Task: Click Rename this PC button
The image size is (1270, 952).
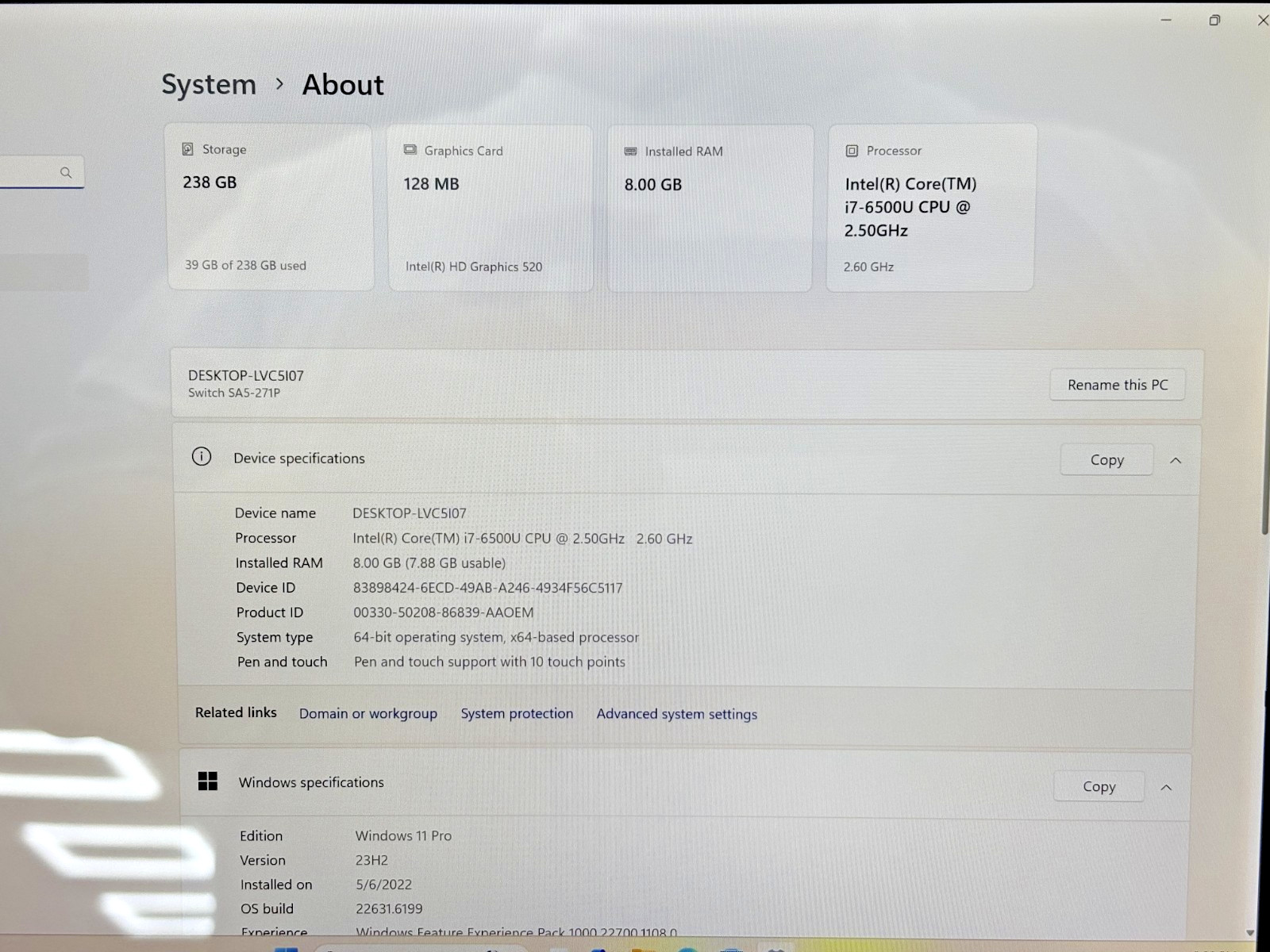Action: (1118, 385)
